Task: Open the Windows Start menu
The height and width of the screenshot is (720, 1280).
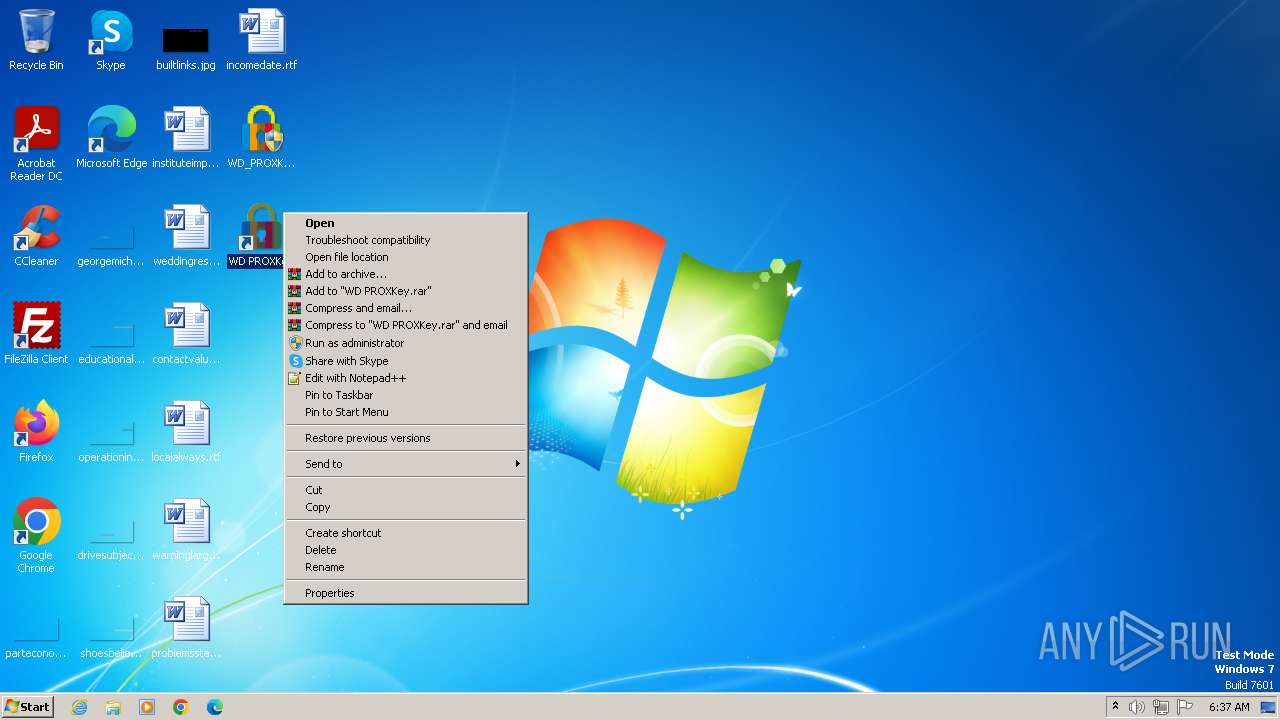Action: pyautogui.click(x=27, y=707)
